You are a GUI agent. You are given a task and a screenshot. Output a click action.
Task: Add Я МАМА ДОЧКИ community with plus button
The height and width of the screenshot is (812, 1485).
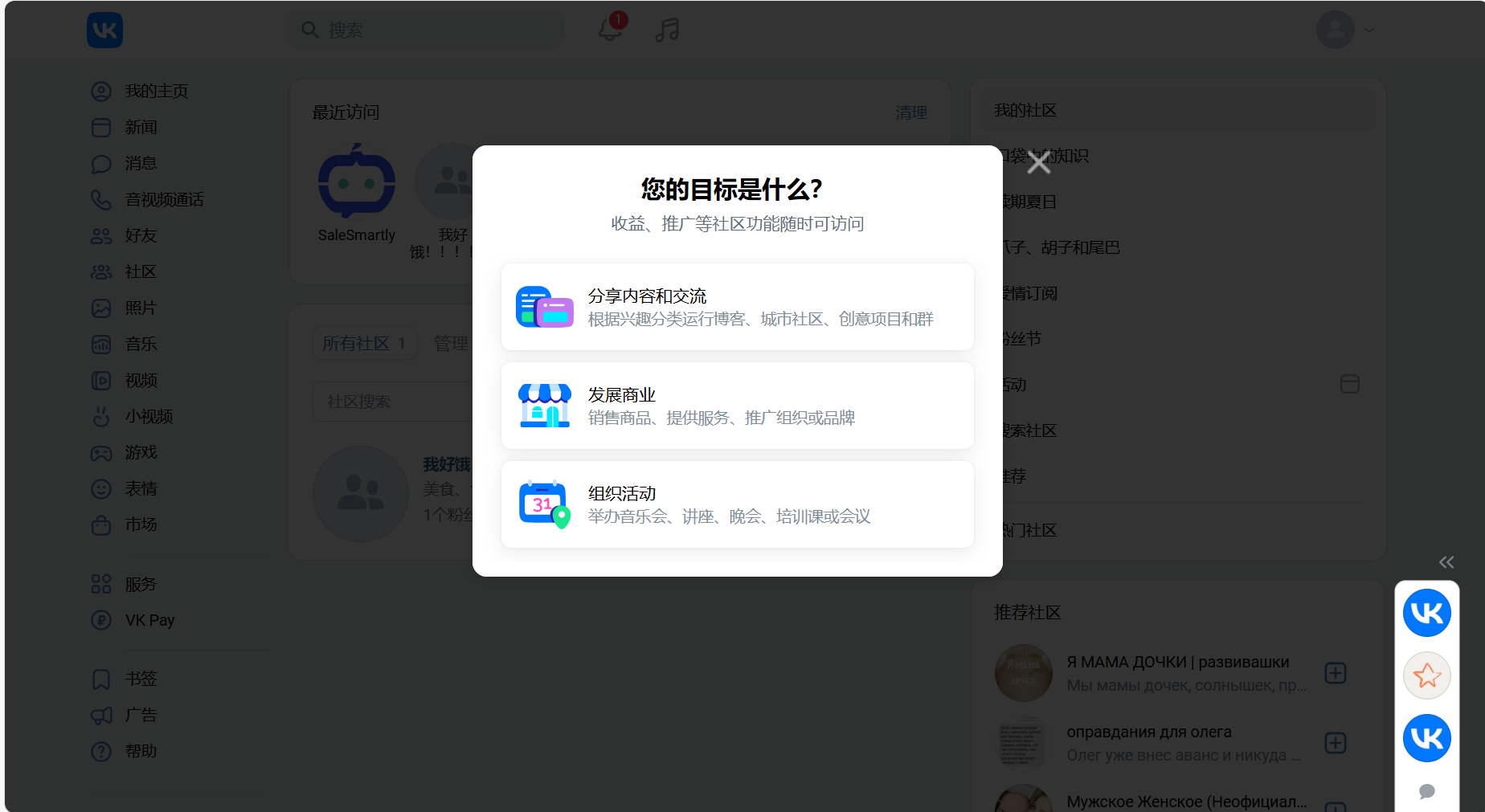[1335, 673]
